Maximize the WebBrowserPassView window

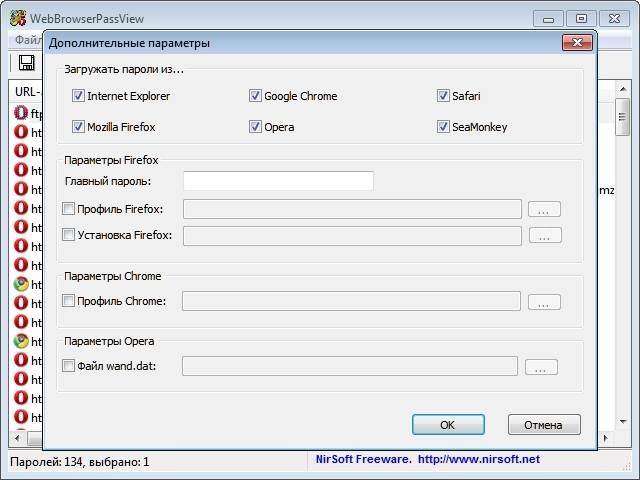pyautogui.click(x=581, y=18)
